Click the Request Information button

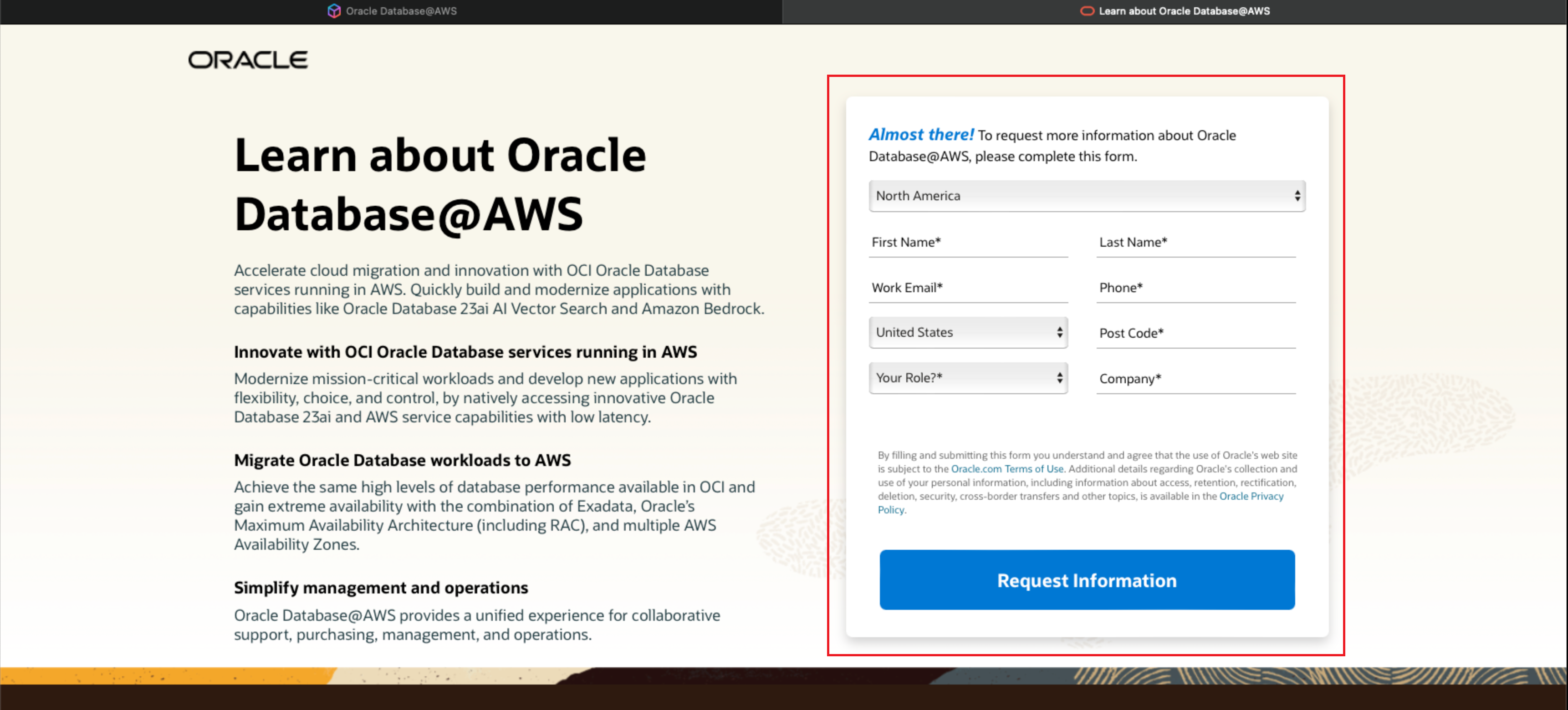(x=1086, y=580)
